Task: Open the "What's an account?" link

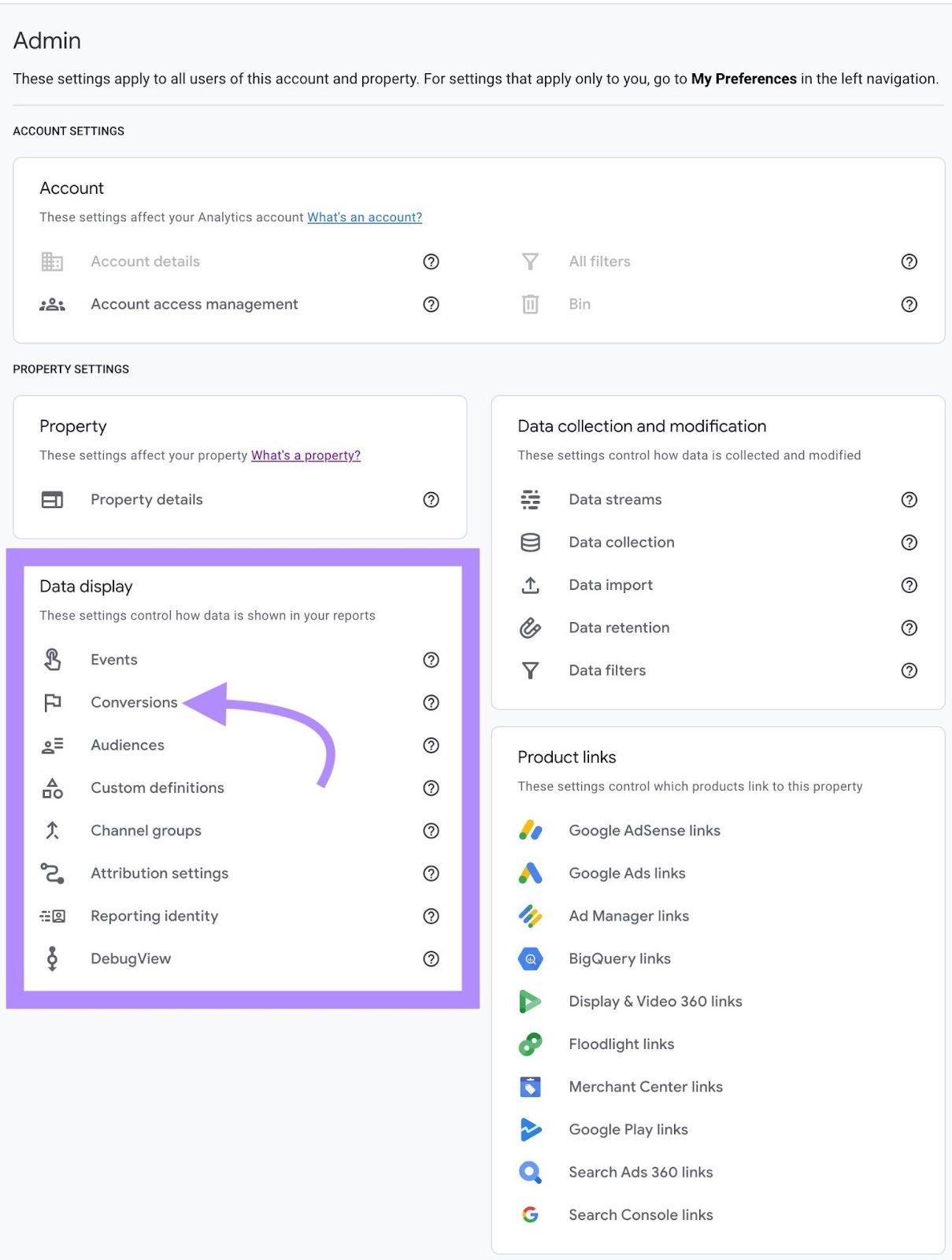Action: (364, 217)
